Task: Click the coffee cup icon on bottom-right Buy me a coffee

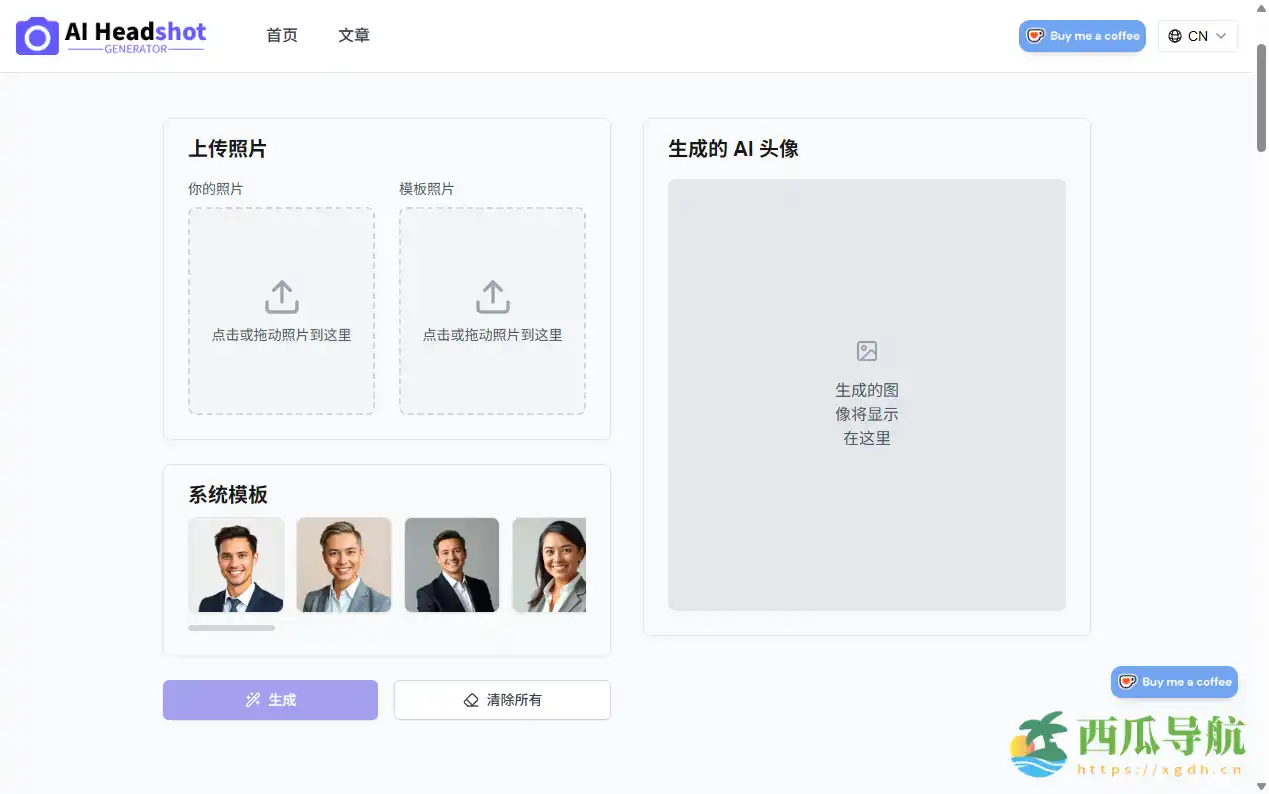Action: [x=1128, y=682]
